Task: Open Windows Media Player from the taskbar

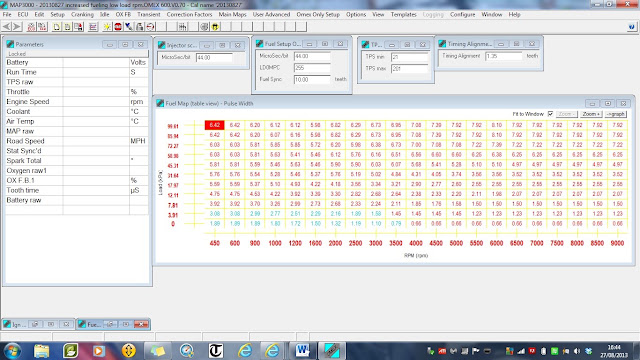Action: click(x=98, y=351)
